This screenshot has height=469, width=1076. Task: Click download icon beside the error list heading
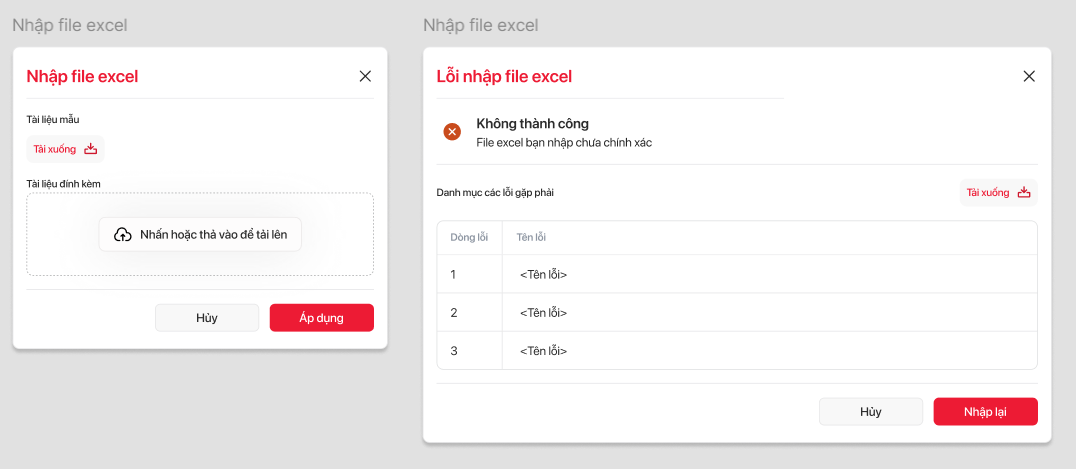pyautogui.click(x=1023, y=193)
